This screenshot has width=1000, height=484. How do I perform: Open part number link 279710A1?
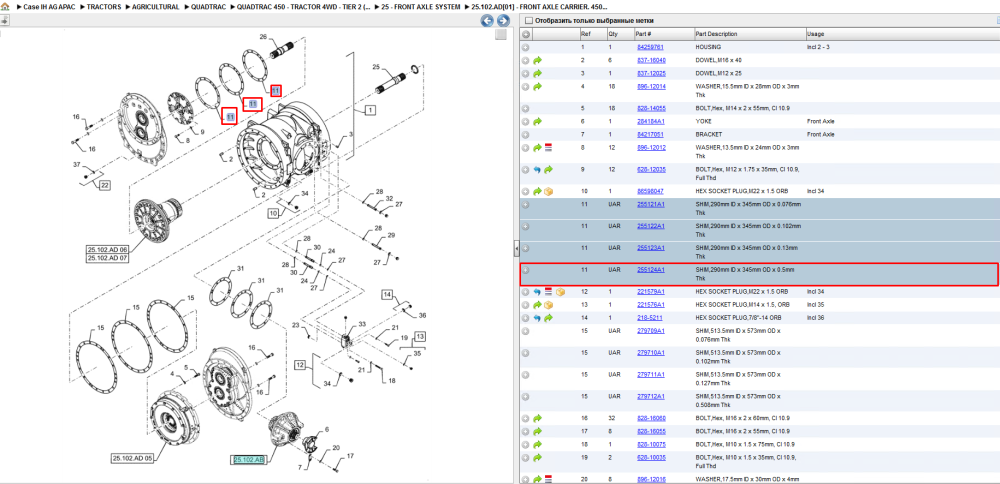click(x=651, y=353)
